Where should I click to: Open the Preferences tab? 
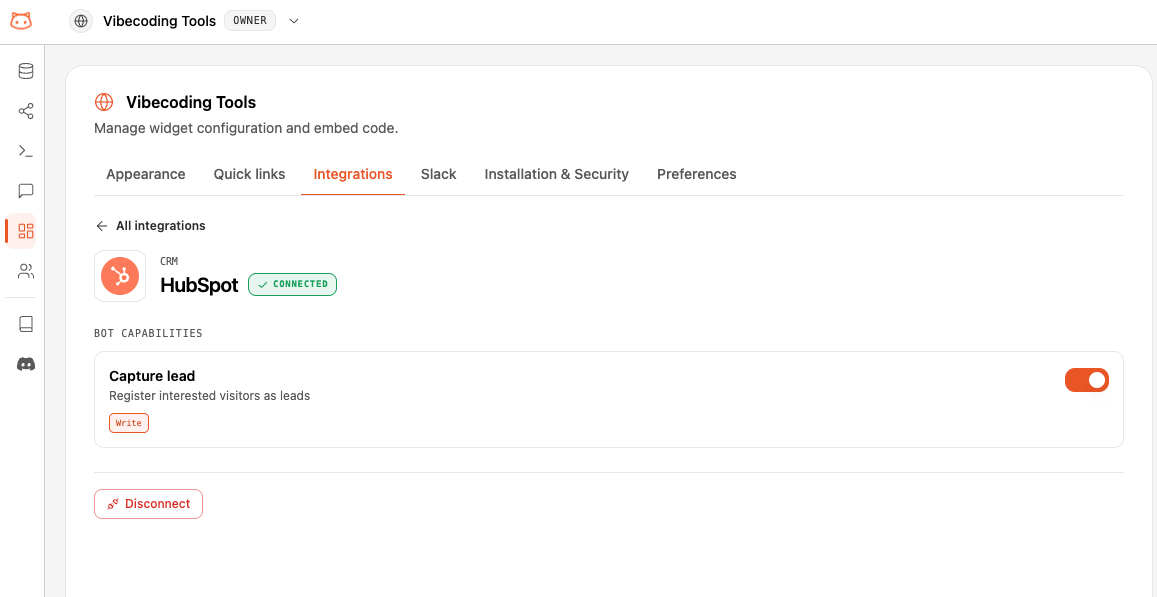tap(697, 174)
